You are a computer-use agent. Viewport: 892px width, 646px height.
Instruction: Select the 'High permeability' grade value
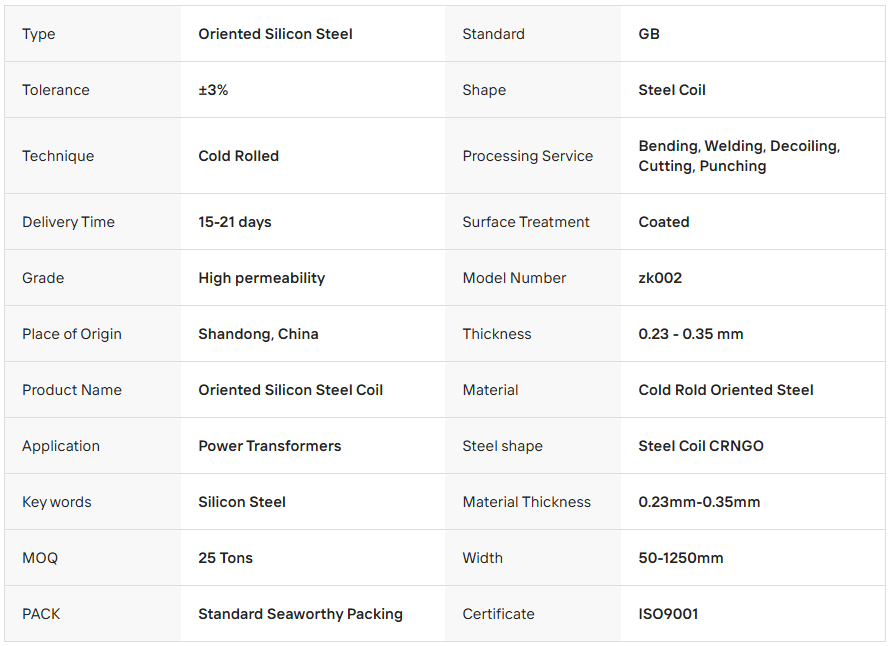261,278
